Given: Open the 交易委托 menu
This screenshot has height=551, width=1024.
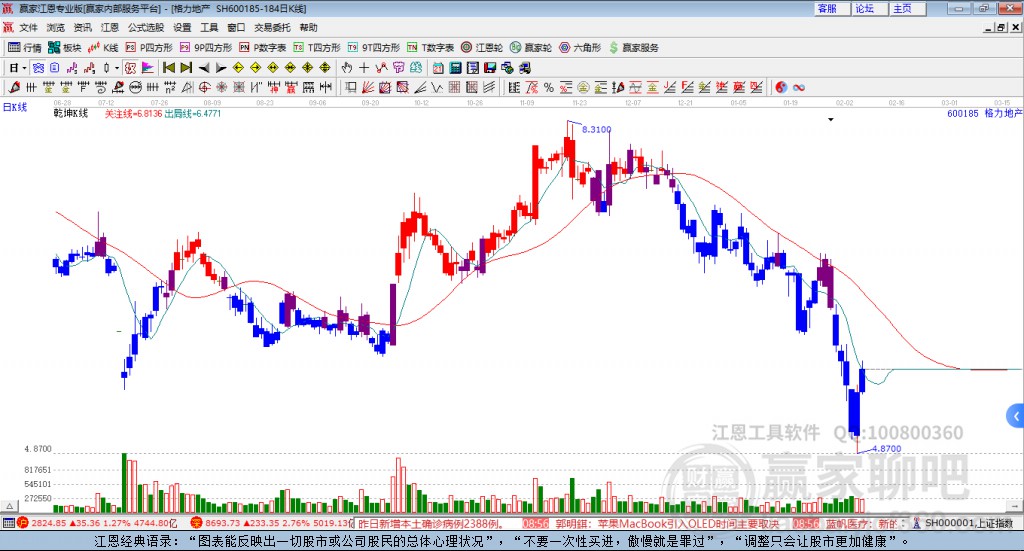Looking at the screenshot, I should click(272, 27).
